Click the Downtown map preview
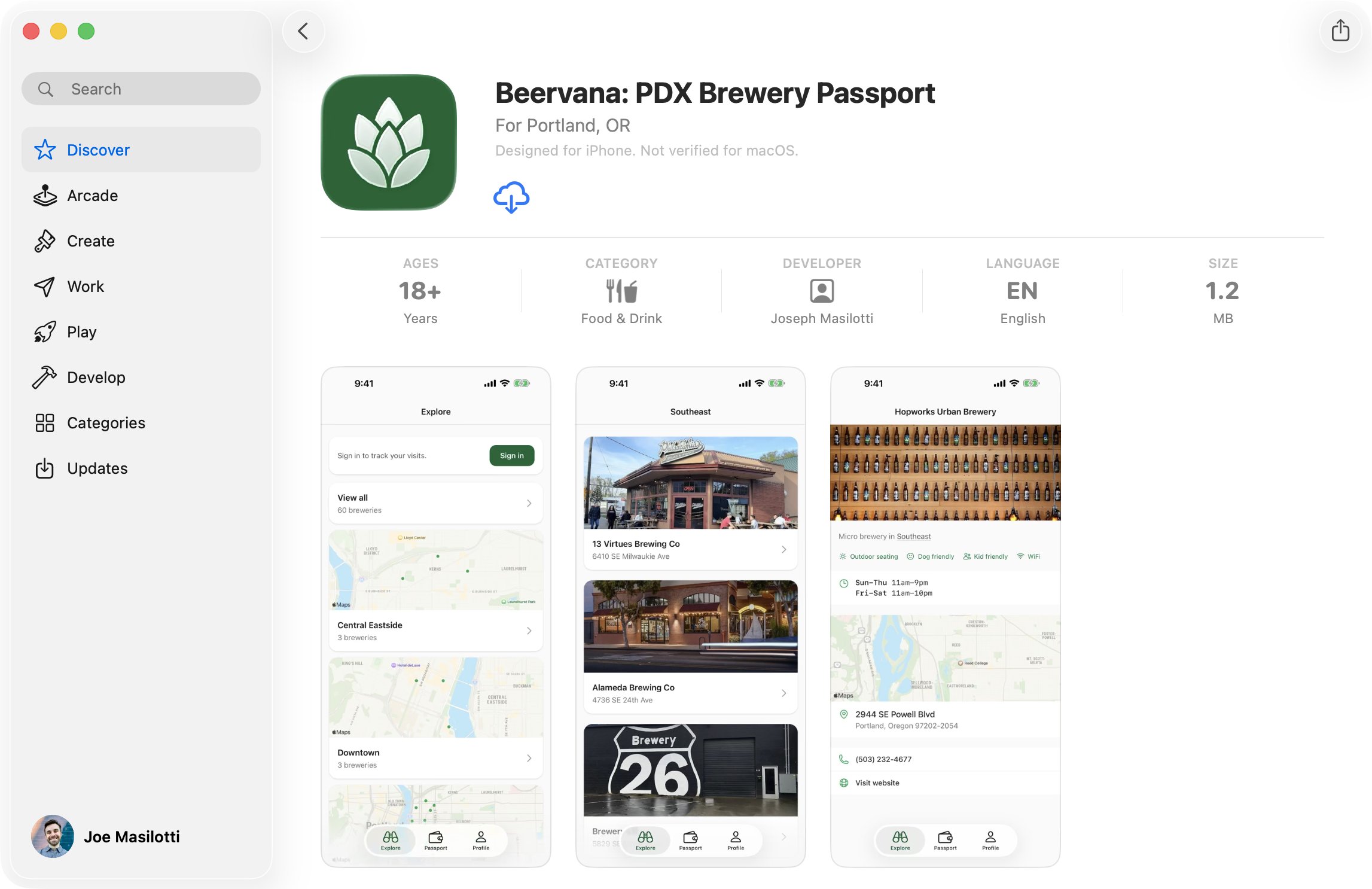This screenshot has height=889, width=1372. click(436, 698)
